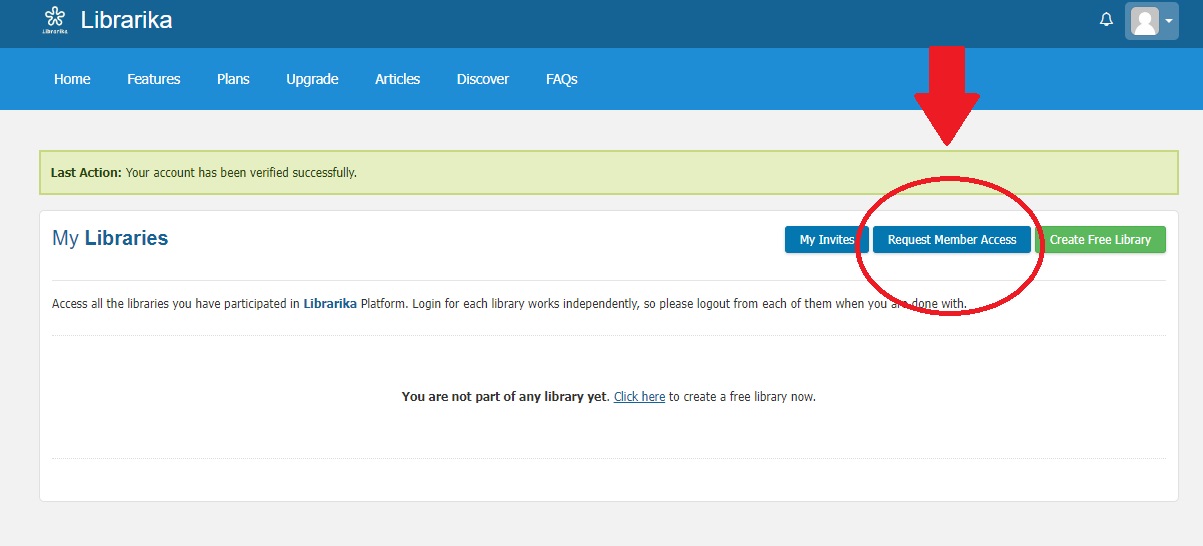Open the Articles menu item
This screenshot has width=1203, height=546.
tap(398, 79)
